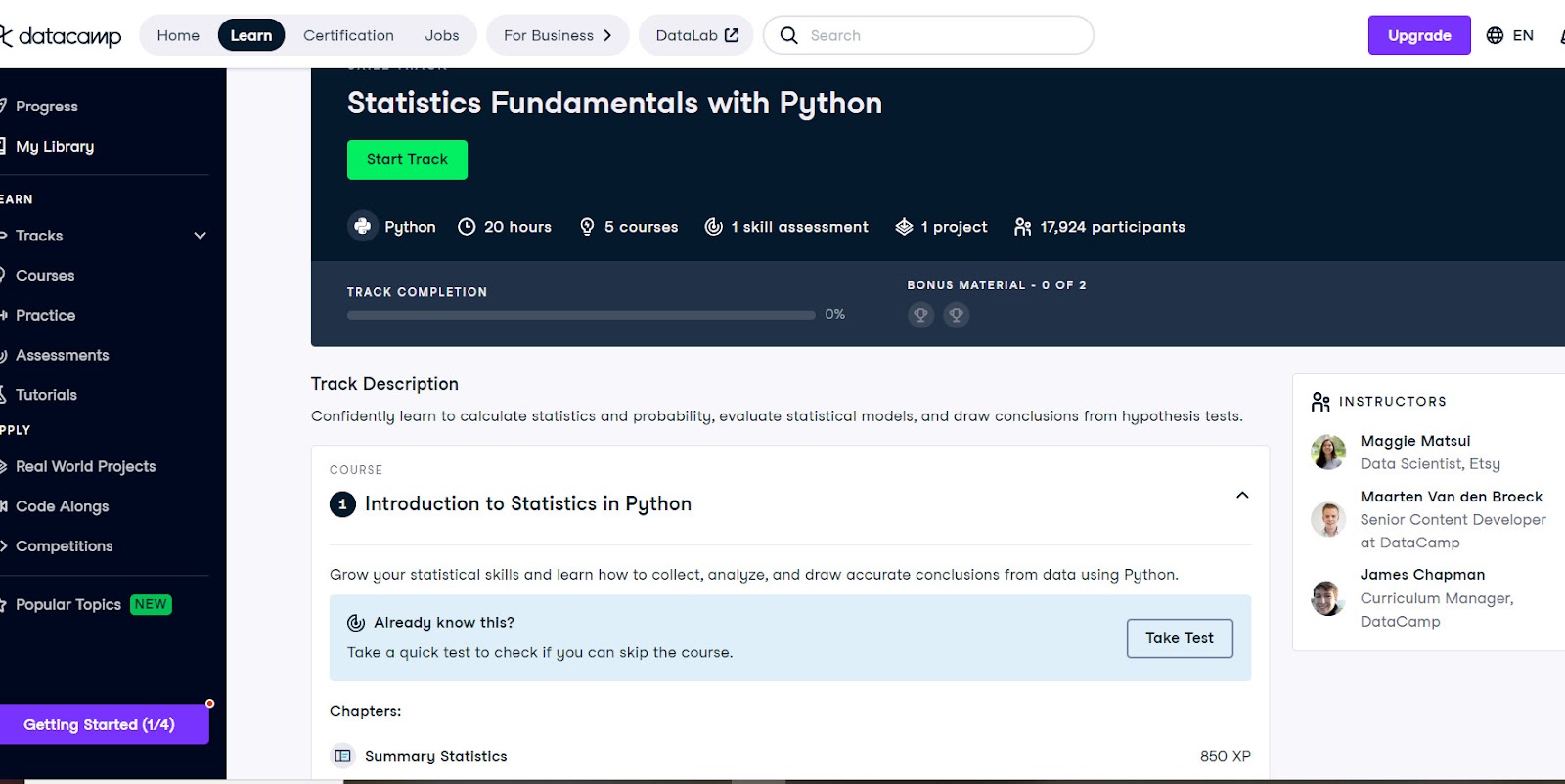
Task: Expand the For Business menu
Action: click(x=558, y=35)
